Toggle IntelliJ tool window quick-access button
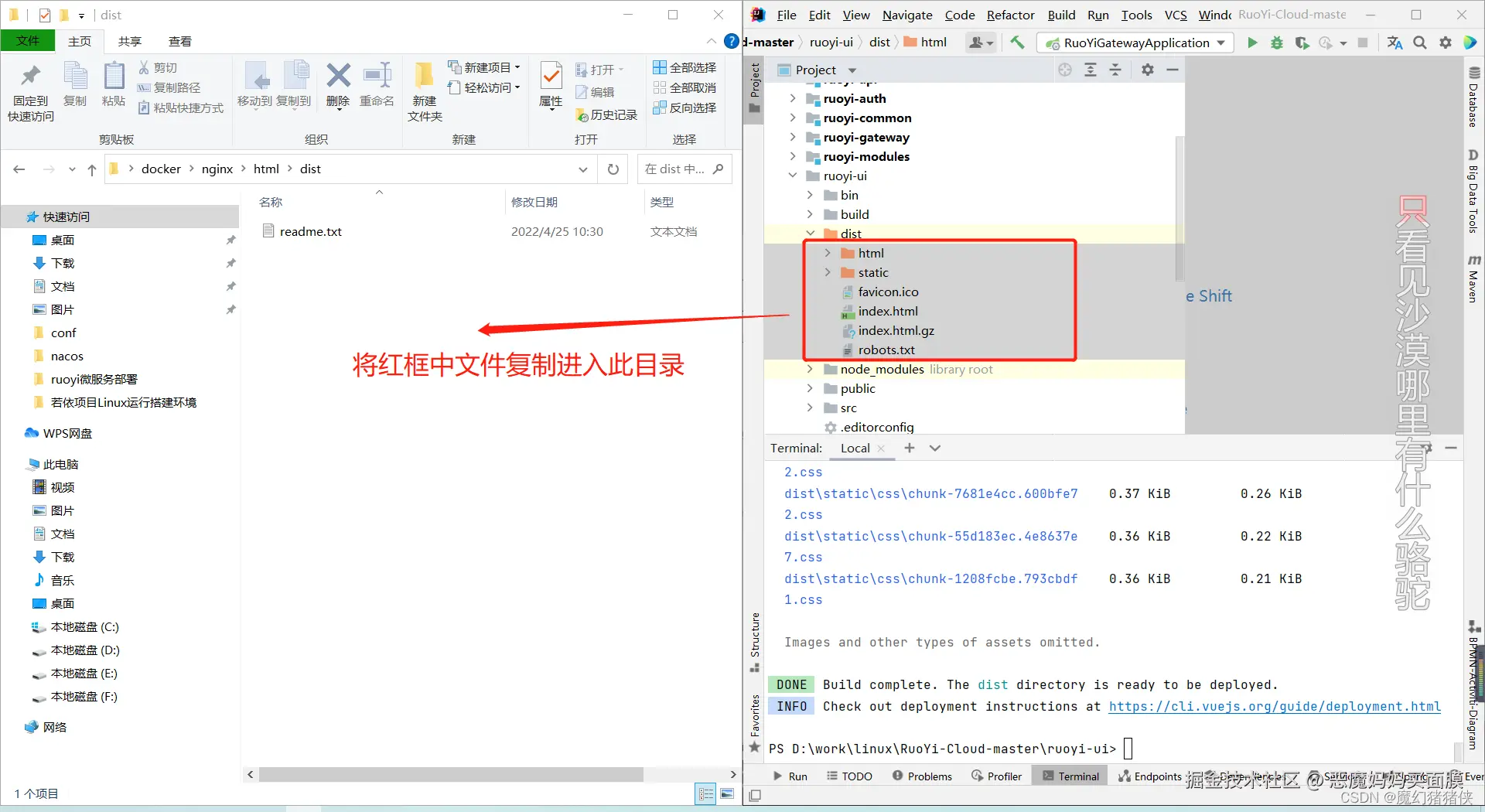Screen dimensions: 1485x812 pyautogui.click(x=756, y=795)
